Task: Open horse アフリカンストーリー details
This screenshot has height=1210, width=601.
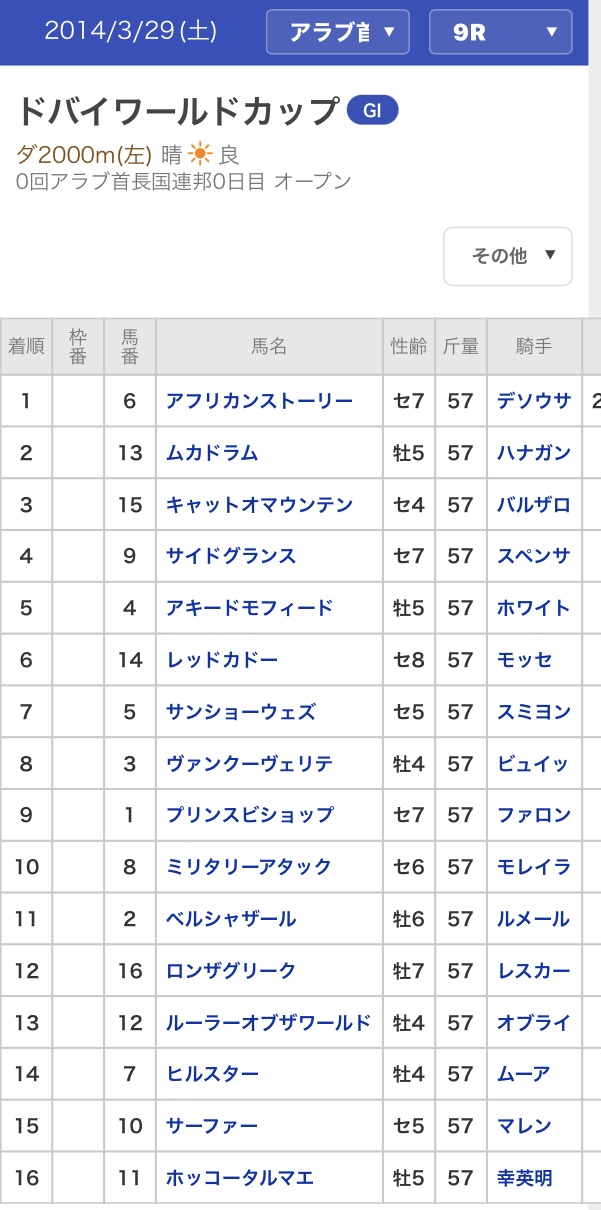Action: tap(259, 401)
